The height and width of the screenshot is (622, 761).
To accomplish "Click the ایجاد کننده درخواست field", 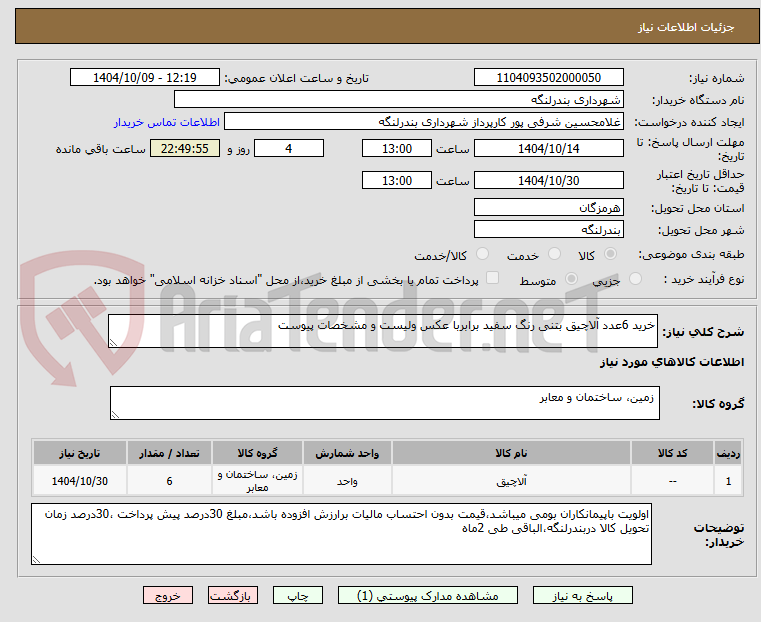I will pyautogui.click(x=424, y=122).
